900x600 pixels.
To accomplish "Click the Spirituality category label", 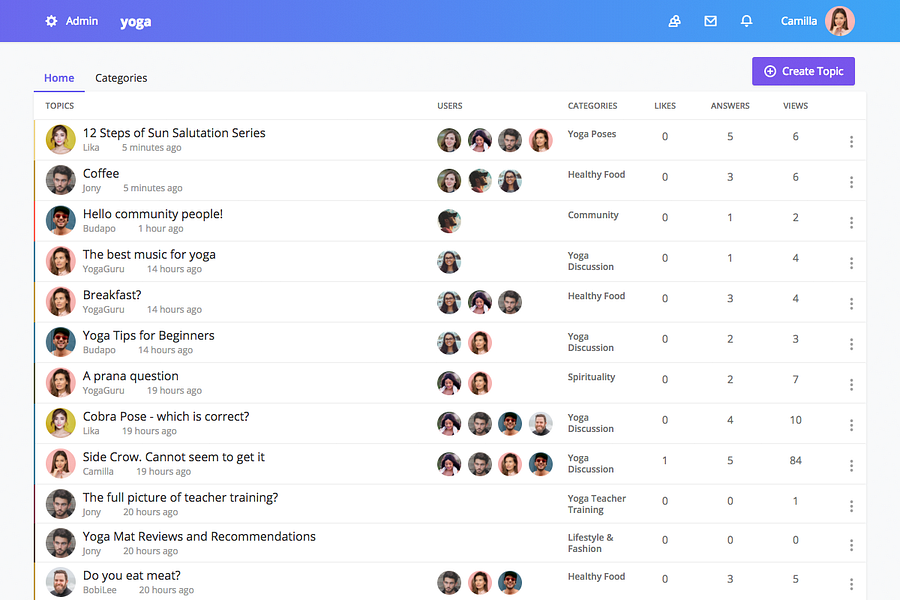I will click(x=591, y=377).
